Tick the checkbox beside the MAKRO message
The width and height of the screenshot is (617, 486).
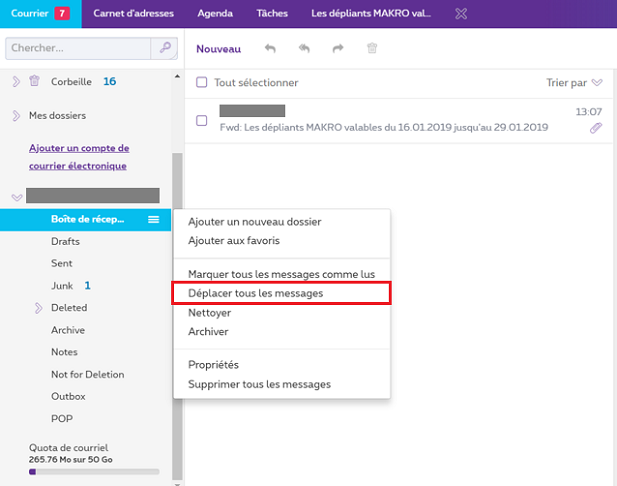tap(201, 120)
